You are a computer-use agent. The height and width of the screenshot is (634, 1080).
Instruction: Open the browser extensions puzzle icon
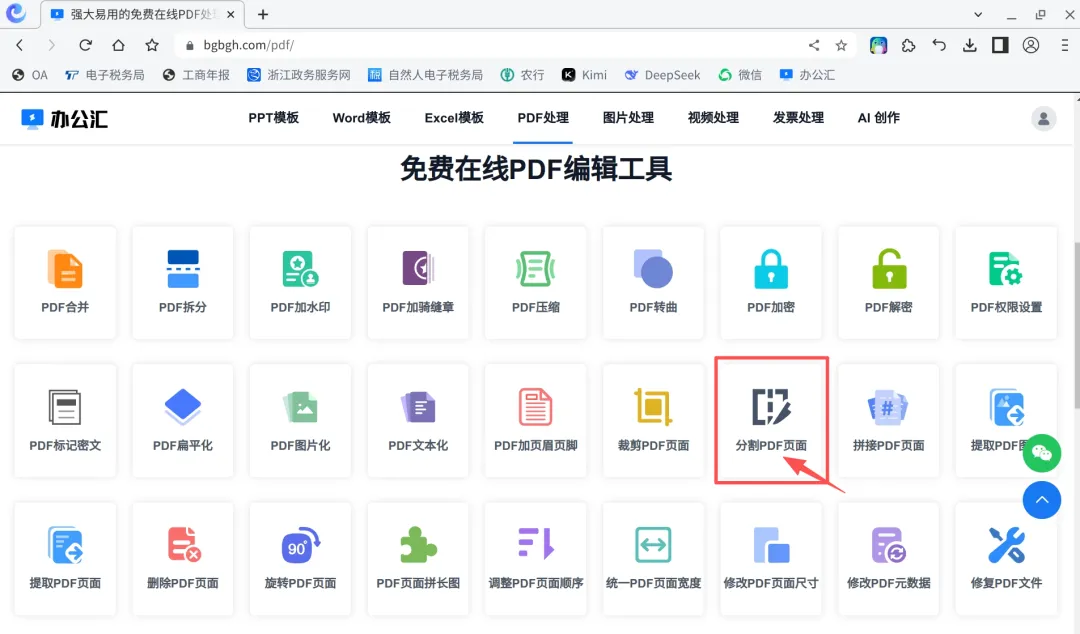(908, 45)
